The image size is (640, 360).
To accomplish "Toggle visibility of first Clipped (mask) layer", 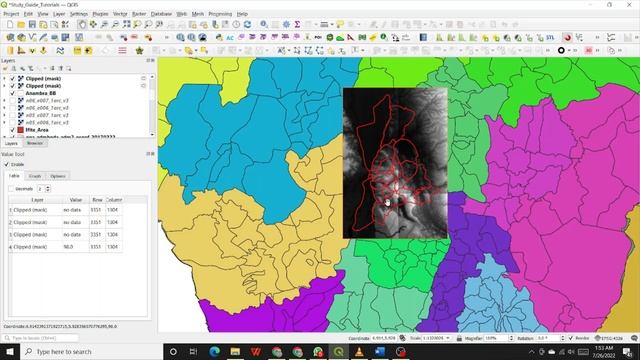I will coord(13,78).
